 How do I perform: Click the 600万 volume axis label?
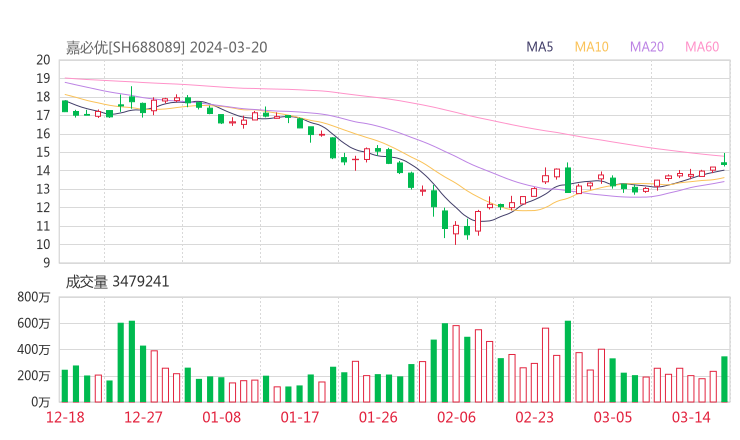[33, 323]
